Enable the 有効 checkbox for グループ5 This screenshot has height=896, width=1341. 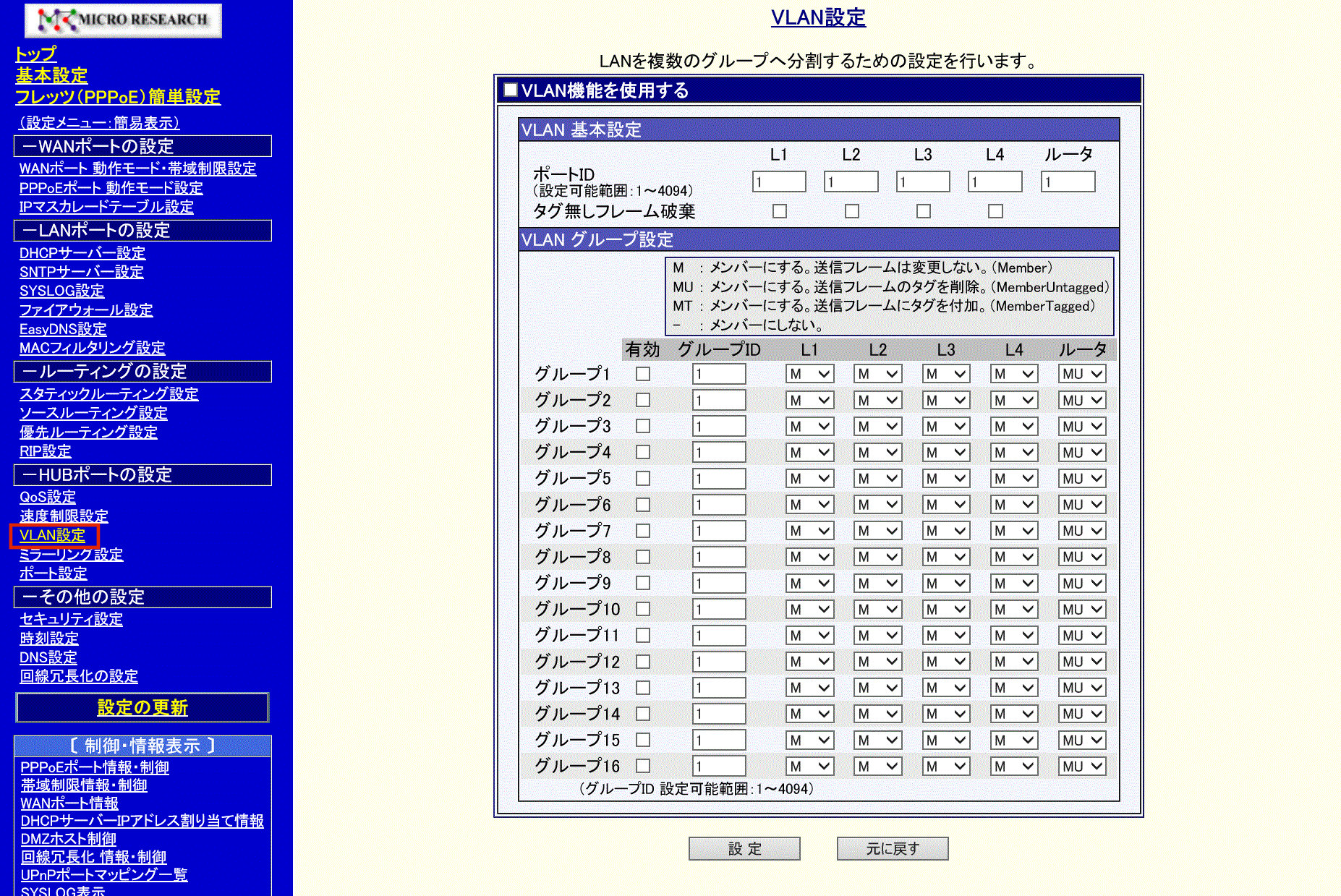click(x=642, y=479)
